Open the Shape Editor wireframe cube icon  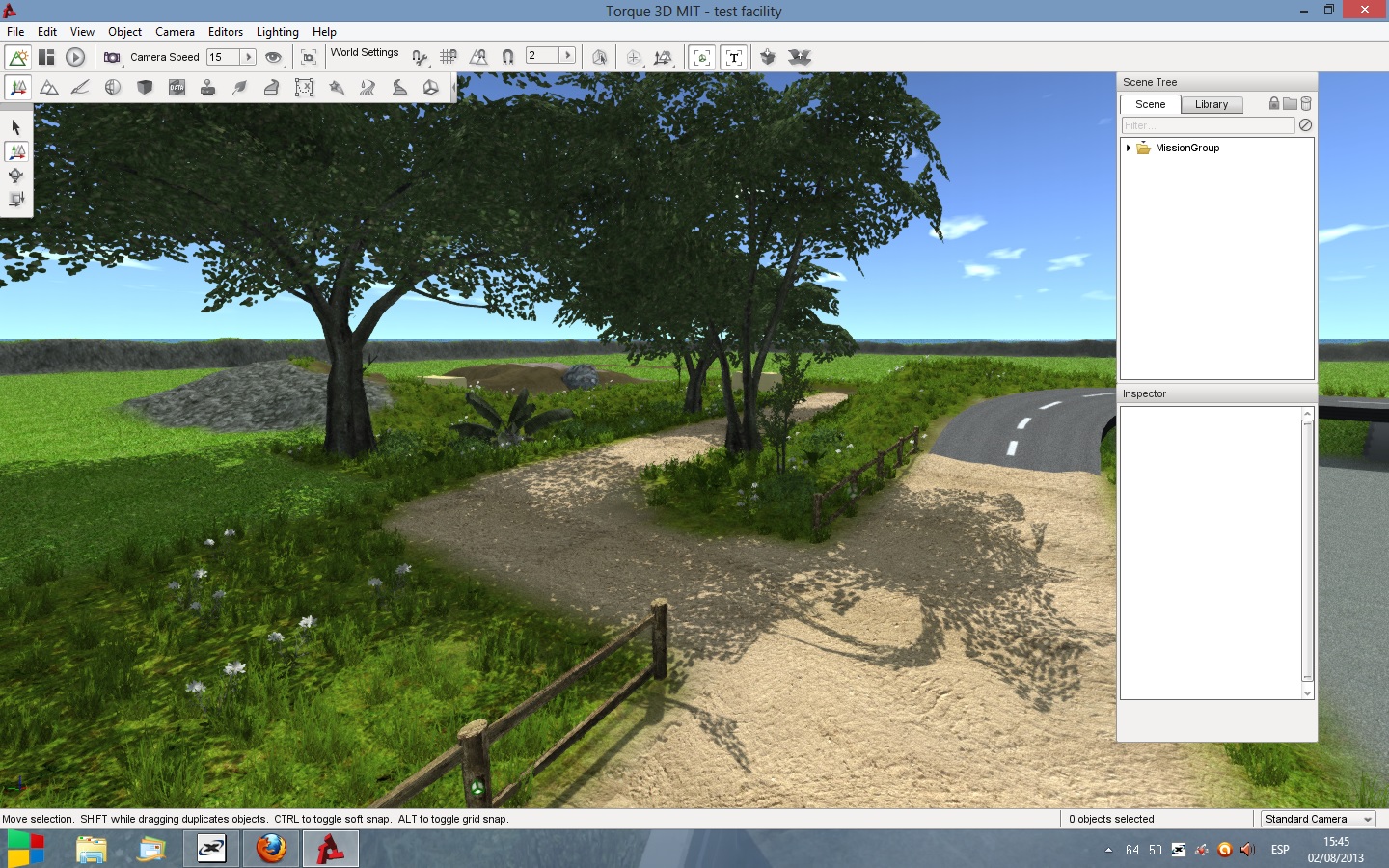click(431, 88)
